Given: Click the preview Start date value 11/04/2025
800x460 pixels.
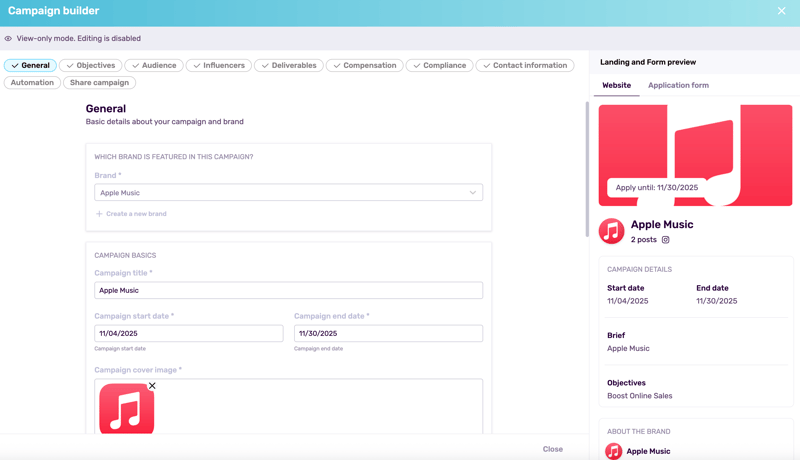Looking at the screenshot, I should point(628,301).
